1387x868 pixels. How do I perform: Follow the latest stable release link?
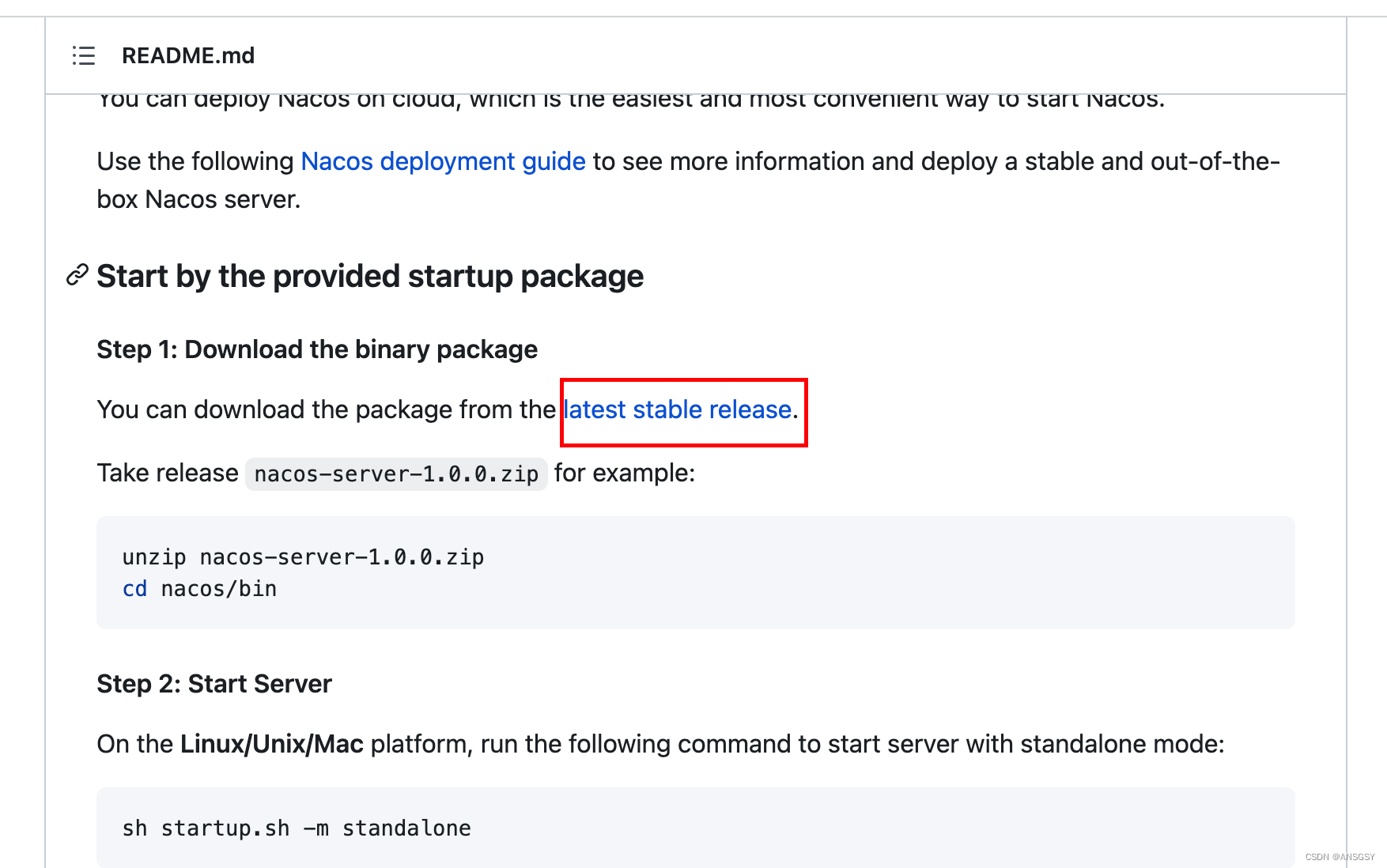(x=678, y=409)
